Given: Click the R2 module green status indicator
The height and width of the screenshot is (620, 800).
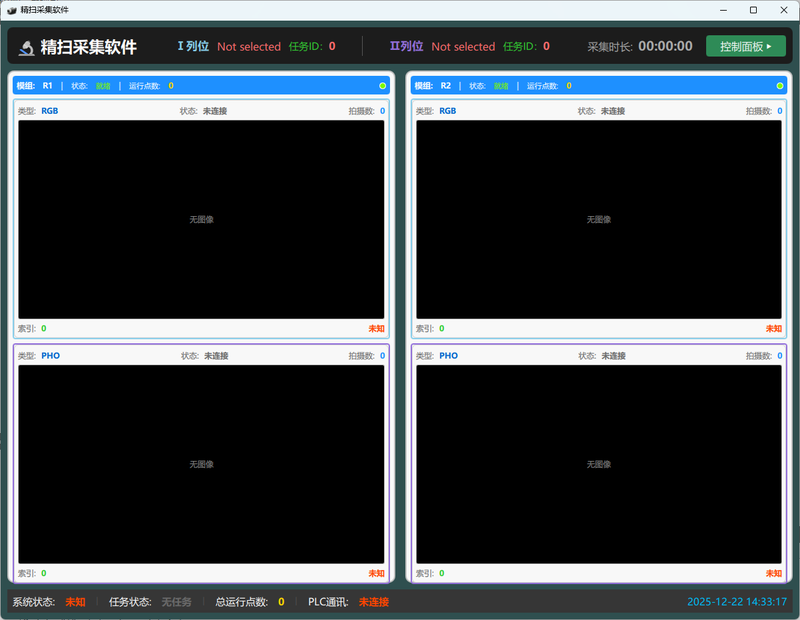Looking at the screenshot, I should click(780, 86).
